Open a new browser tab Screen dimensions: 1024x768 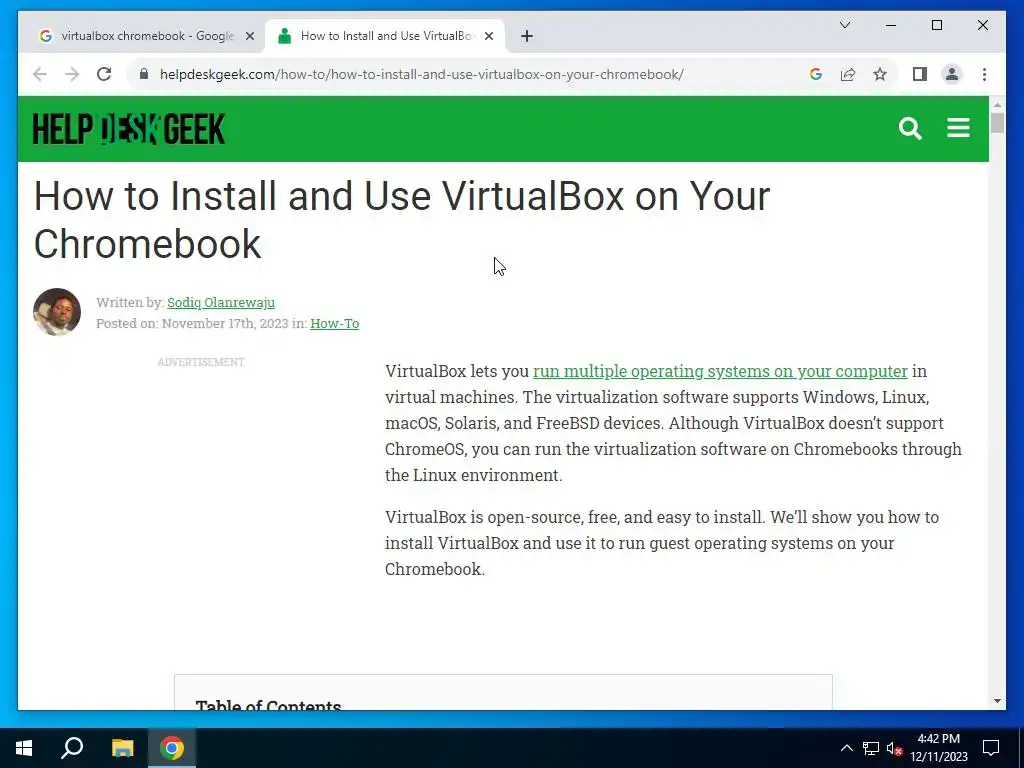[x=527, y=36]
